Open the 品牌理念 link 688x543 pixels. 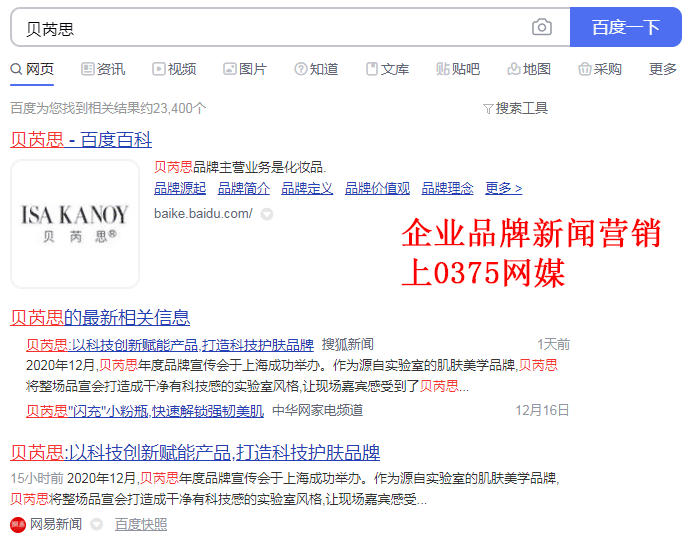[x=448, y=189]
